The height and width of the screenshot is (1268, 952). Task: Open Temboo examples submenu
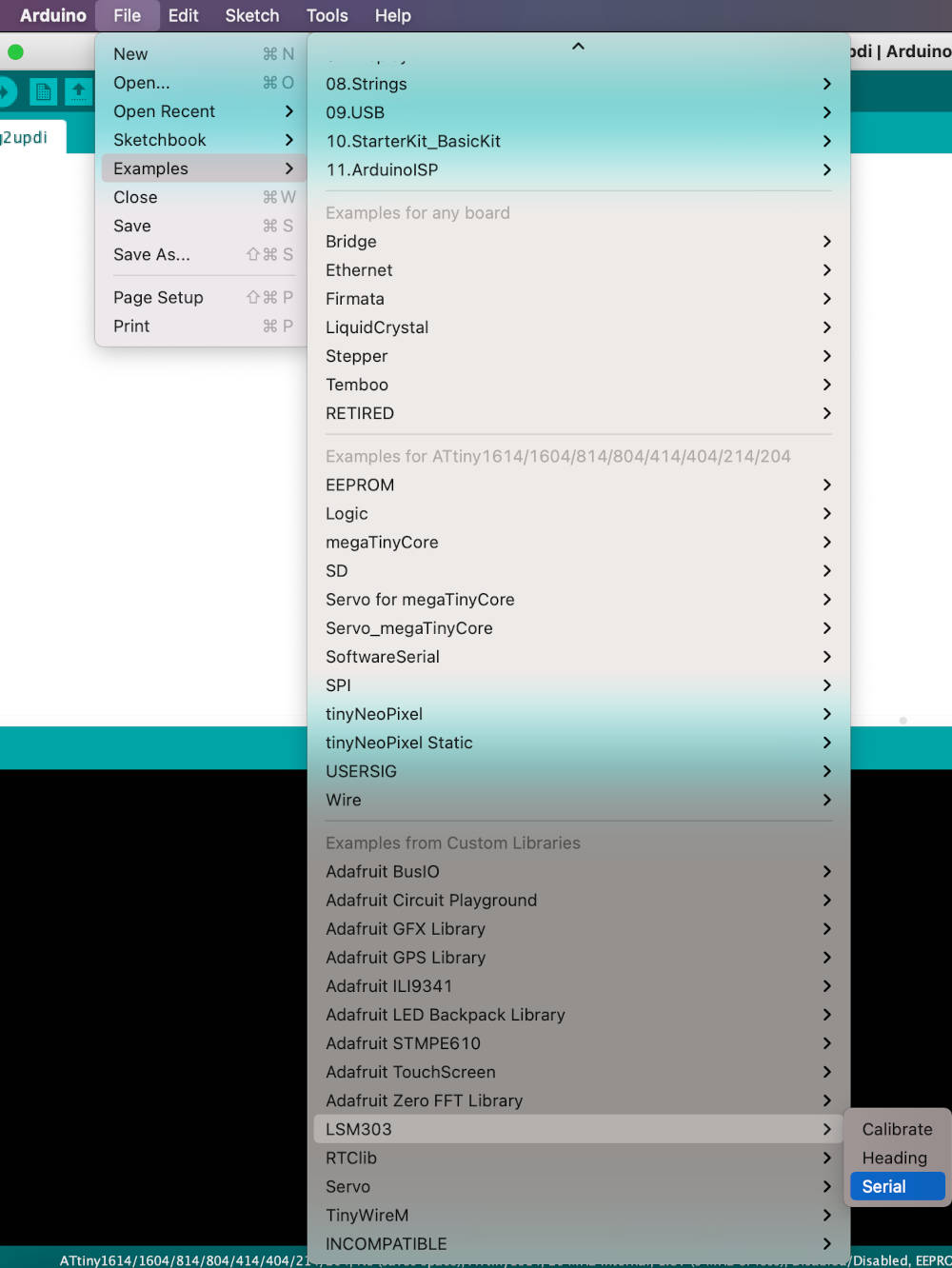[578, 385]
